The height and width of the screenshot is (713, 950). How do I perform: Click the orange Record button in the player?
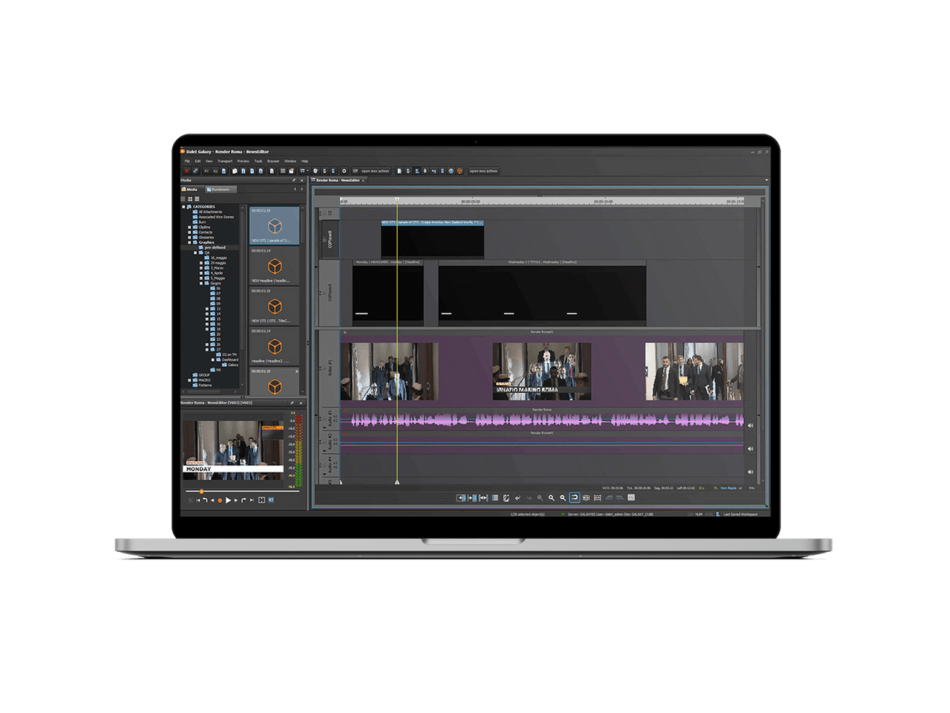(220, 499)
